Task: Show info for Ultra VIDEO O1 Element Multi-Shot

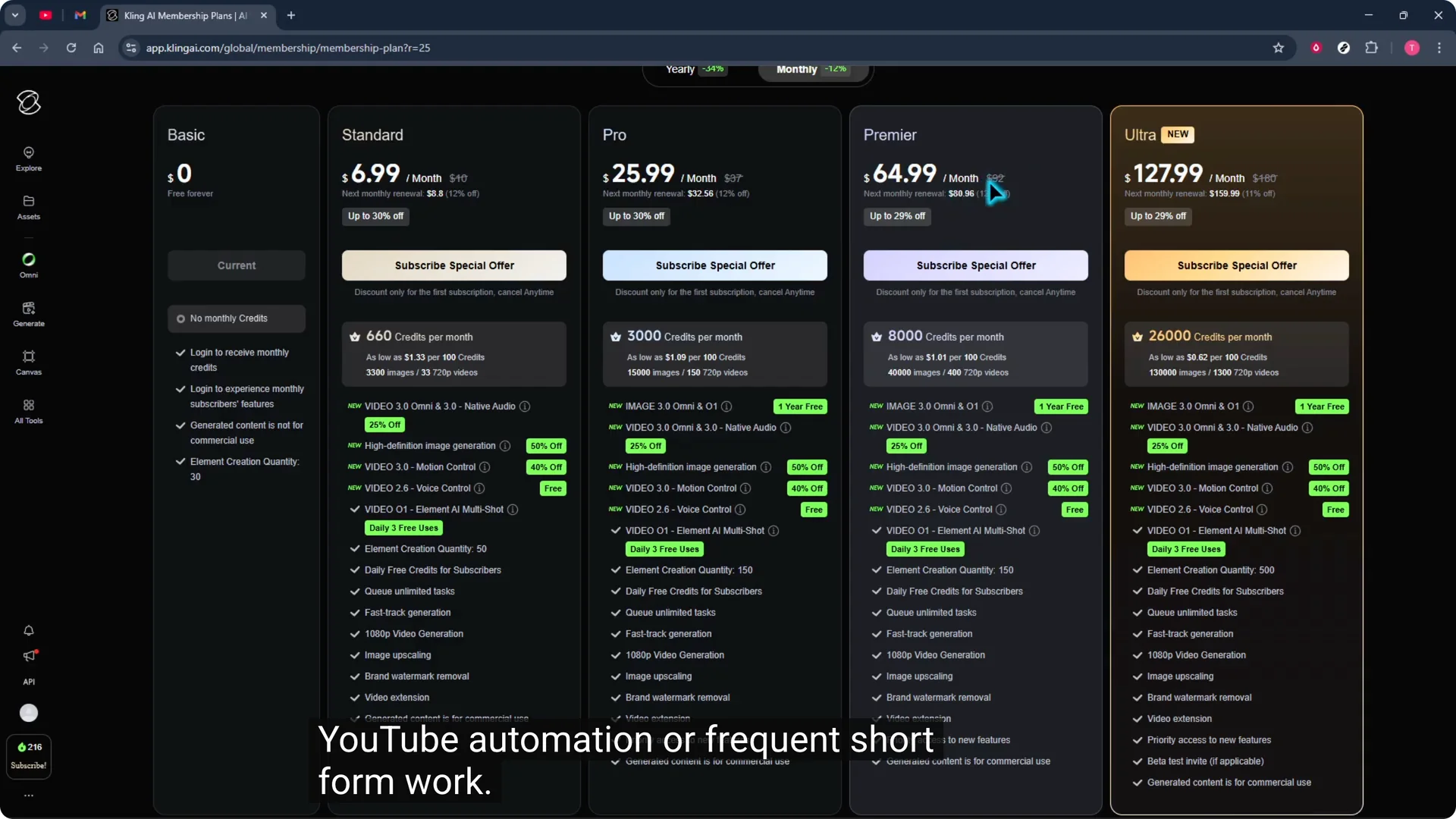Action: (x=1295, y=531)
